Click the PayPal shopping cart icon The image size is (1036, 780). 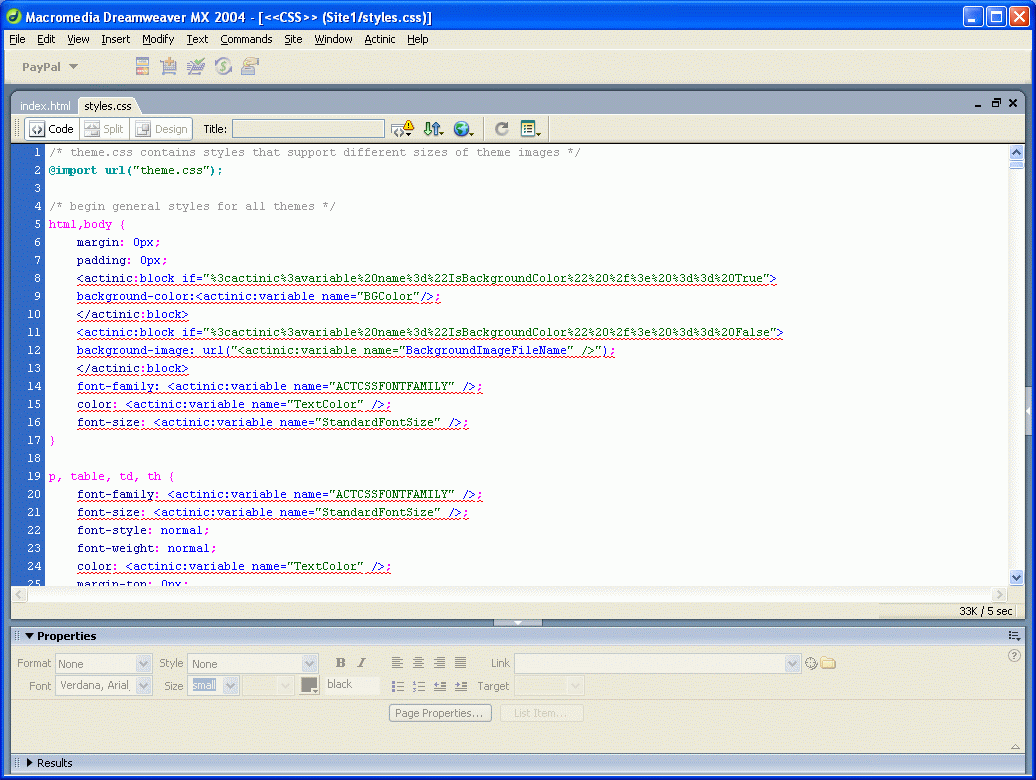coord(169,67)
